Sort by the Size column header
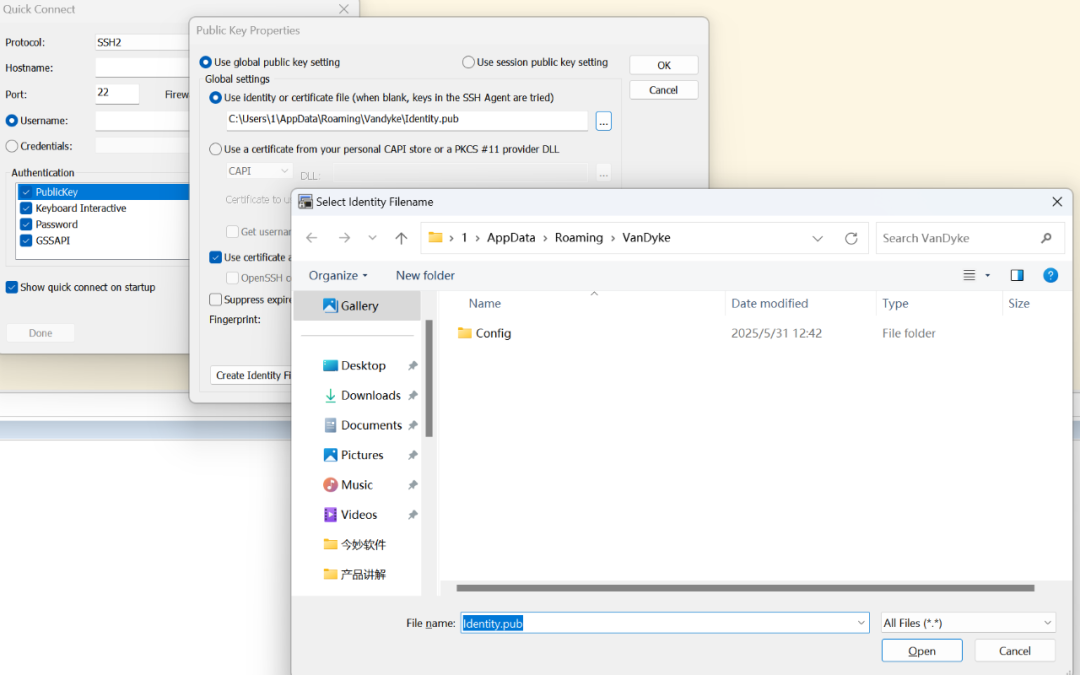 point(1019,303)
